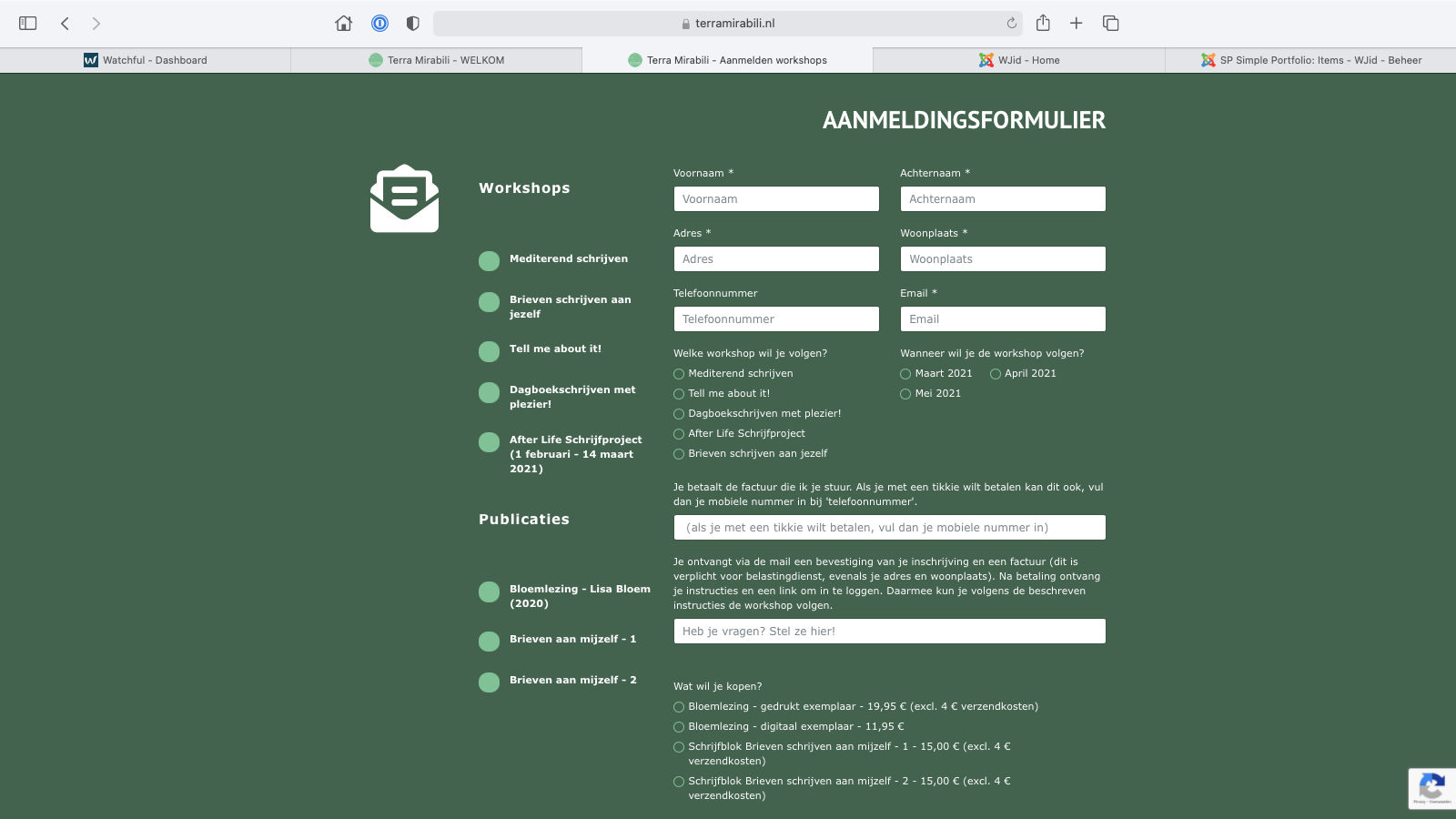Image resolution: width=1456 pixels, height=819 pixels.
Task: Select the Schrijfblok Brieven mijzelf - 1 radio option
Action: (679, 747)
